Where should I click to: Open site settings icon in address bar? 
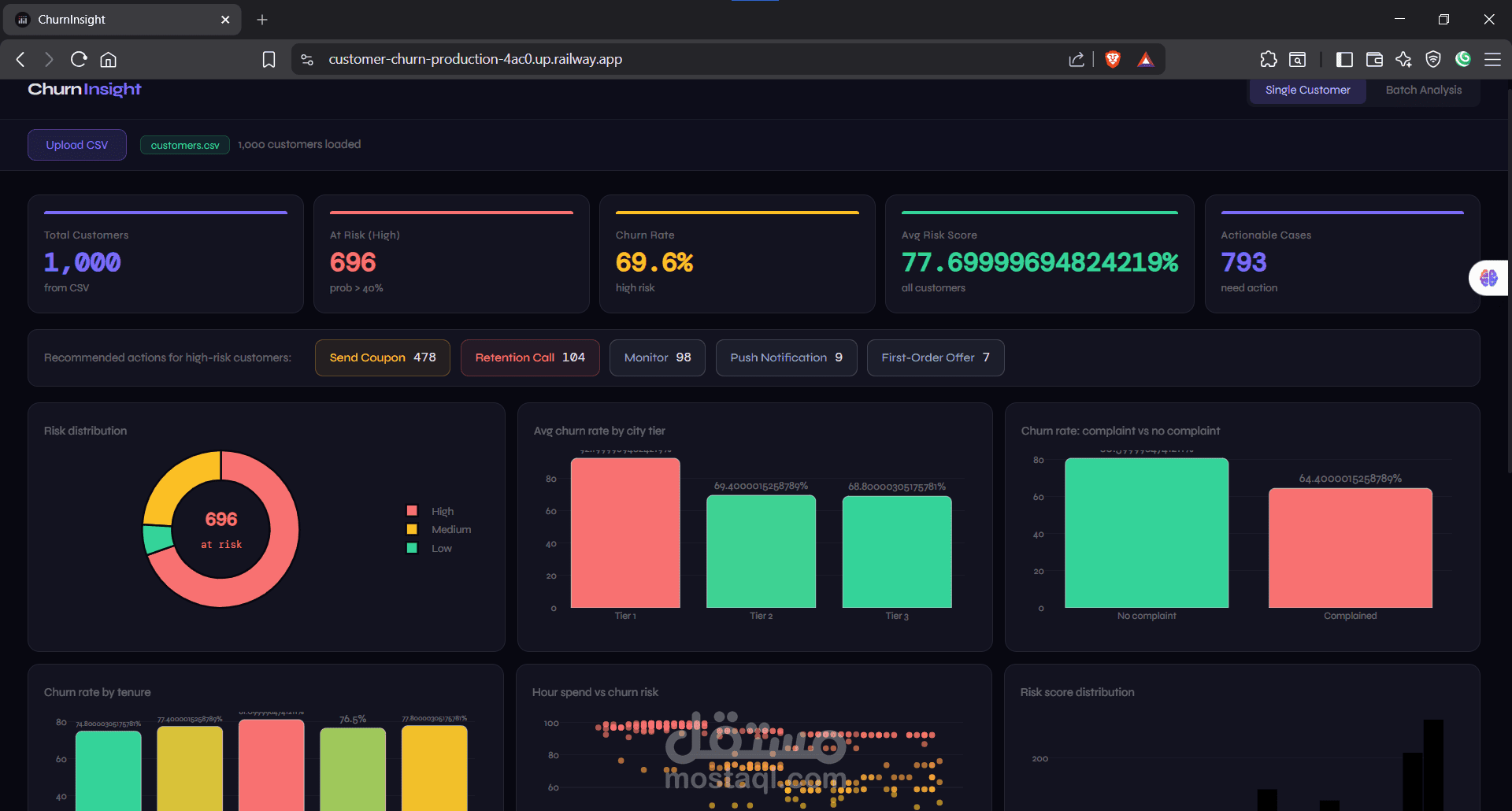point(307,59)
